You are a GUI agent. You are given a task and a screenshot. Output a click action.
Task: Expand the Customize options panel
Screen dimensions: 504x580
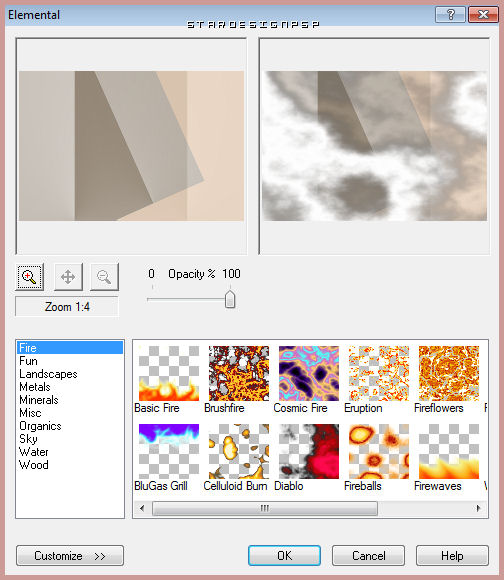tap(70, 556)
